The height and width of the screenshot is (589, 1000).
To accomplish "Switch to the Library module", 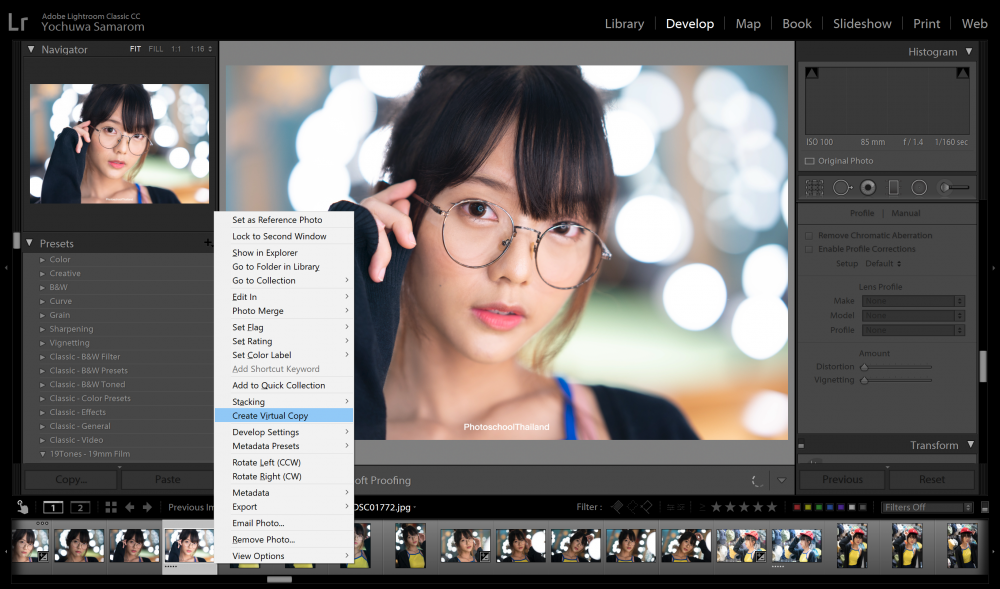I will [x=624, y=24].
